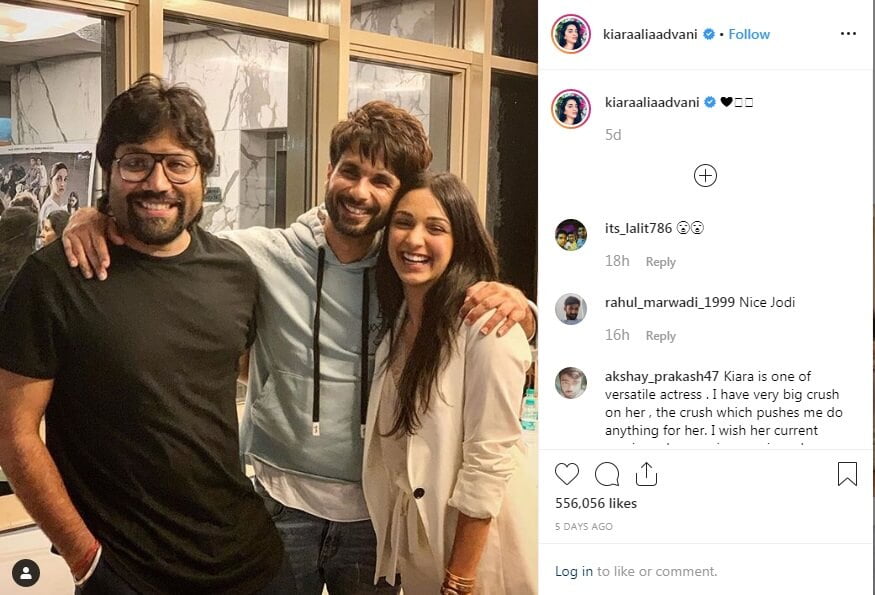Reply to its_lalit786 comment
This screenshot has width=875, height=595.
click(660, 261)
